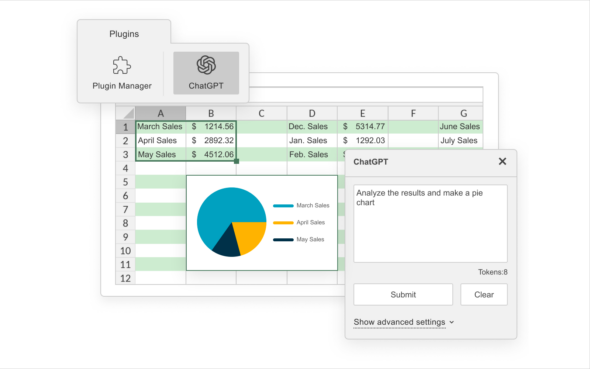Select column B header

211,113
